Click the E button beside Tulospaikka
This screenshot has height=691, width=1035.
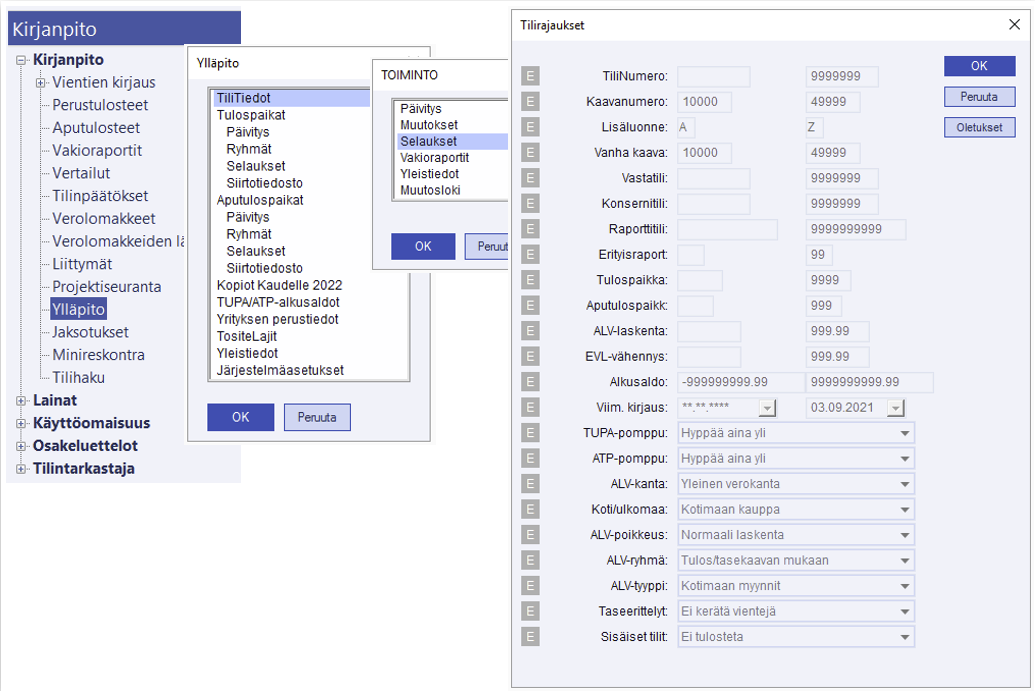(530, 280)
